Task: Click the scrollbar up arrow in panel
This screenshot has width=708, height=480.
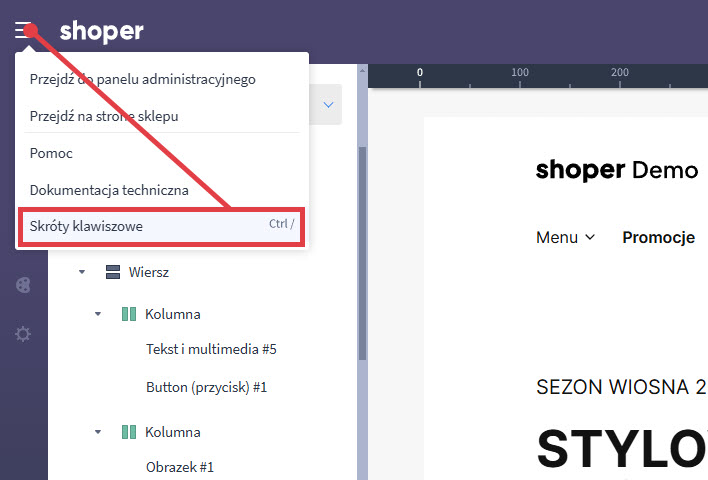Action: pyautogui.click(x=362, y=70)
